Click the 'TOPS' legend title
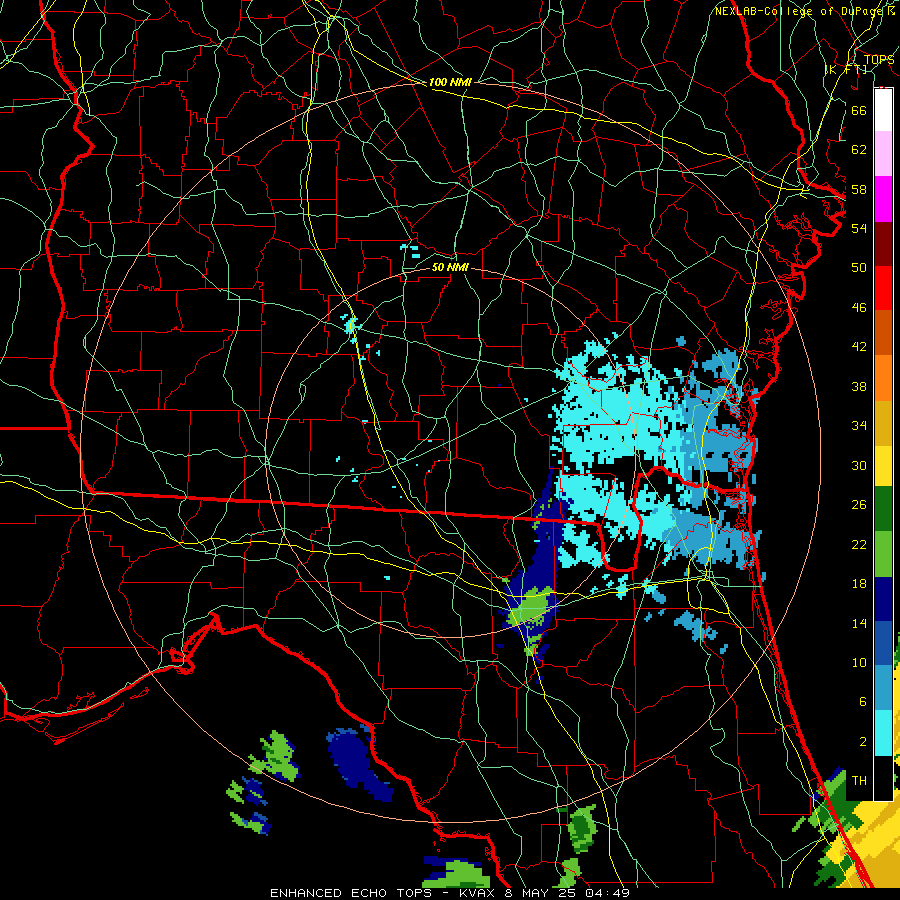The image size is (900, 900). [879, 60]
